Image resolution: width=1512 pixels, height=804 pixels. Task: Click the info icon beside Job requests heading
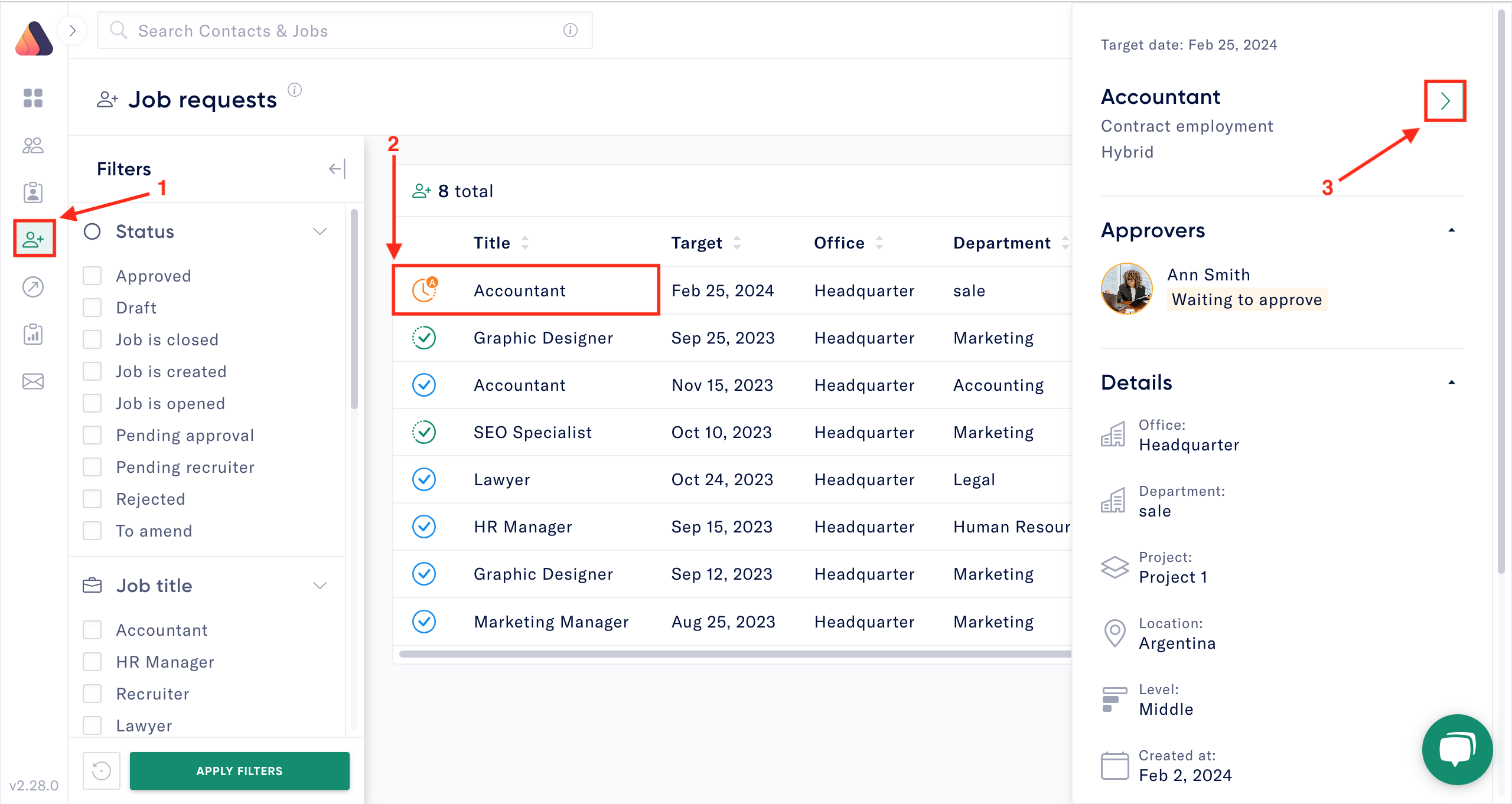tap(294, 90)
